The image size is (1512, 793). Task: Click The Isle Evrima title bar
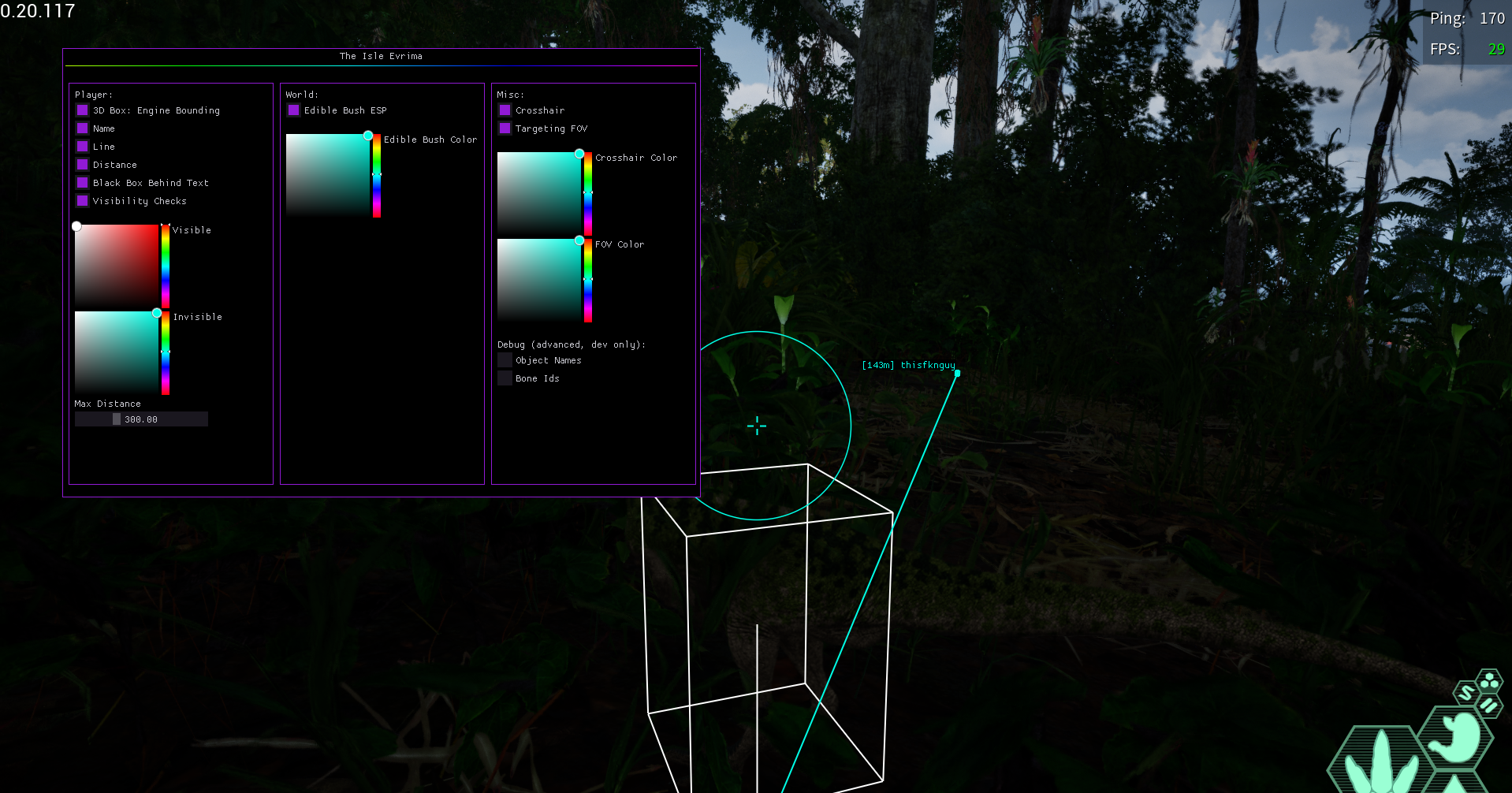[x=381, y=57]
